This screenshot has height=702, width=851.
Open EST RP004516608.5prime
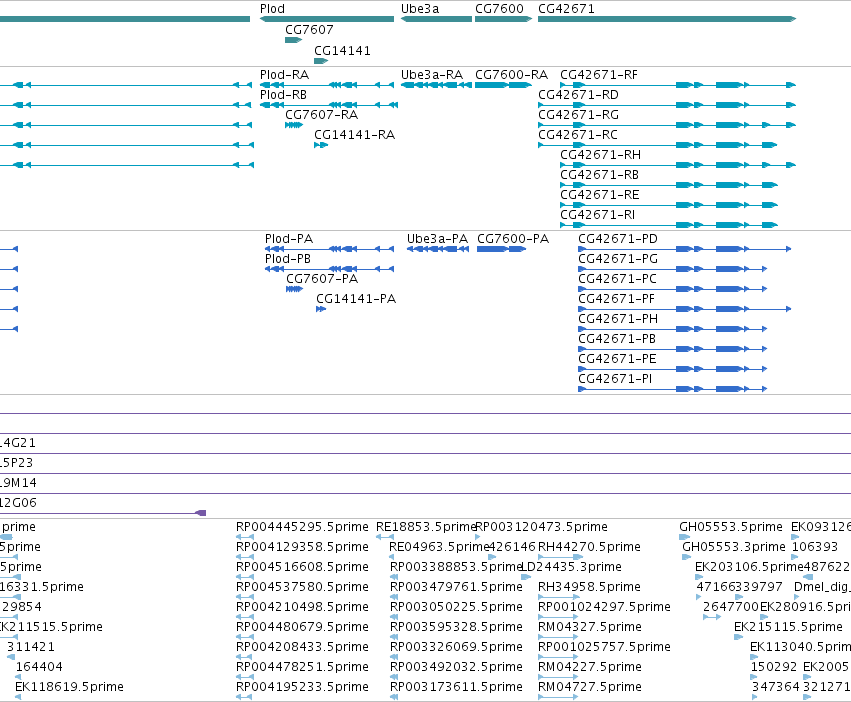tap(302, 567)
